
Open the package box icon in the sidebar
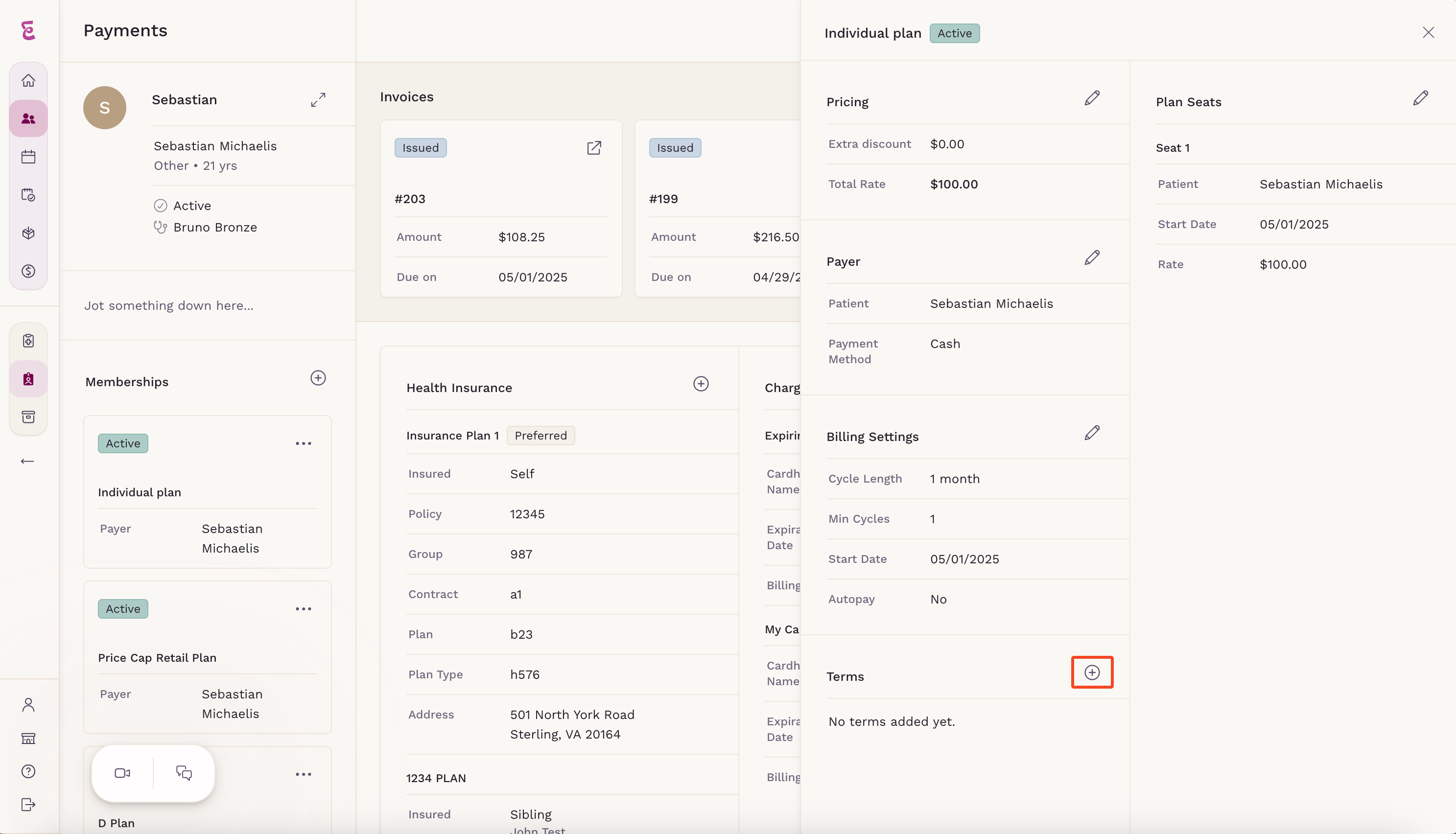coord(28,233)
